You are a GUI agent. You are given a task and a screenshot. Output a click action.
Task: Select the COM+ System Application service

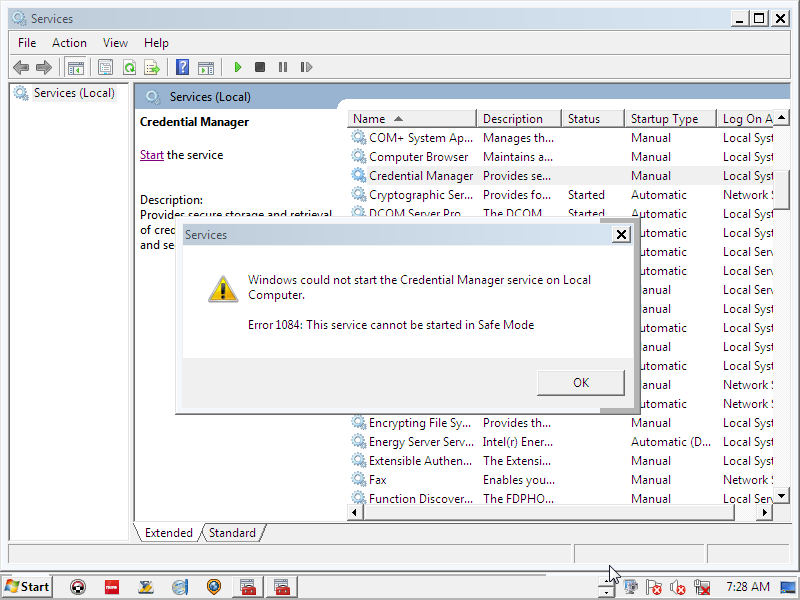click(x=561, y=138)
